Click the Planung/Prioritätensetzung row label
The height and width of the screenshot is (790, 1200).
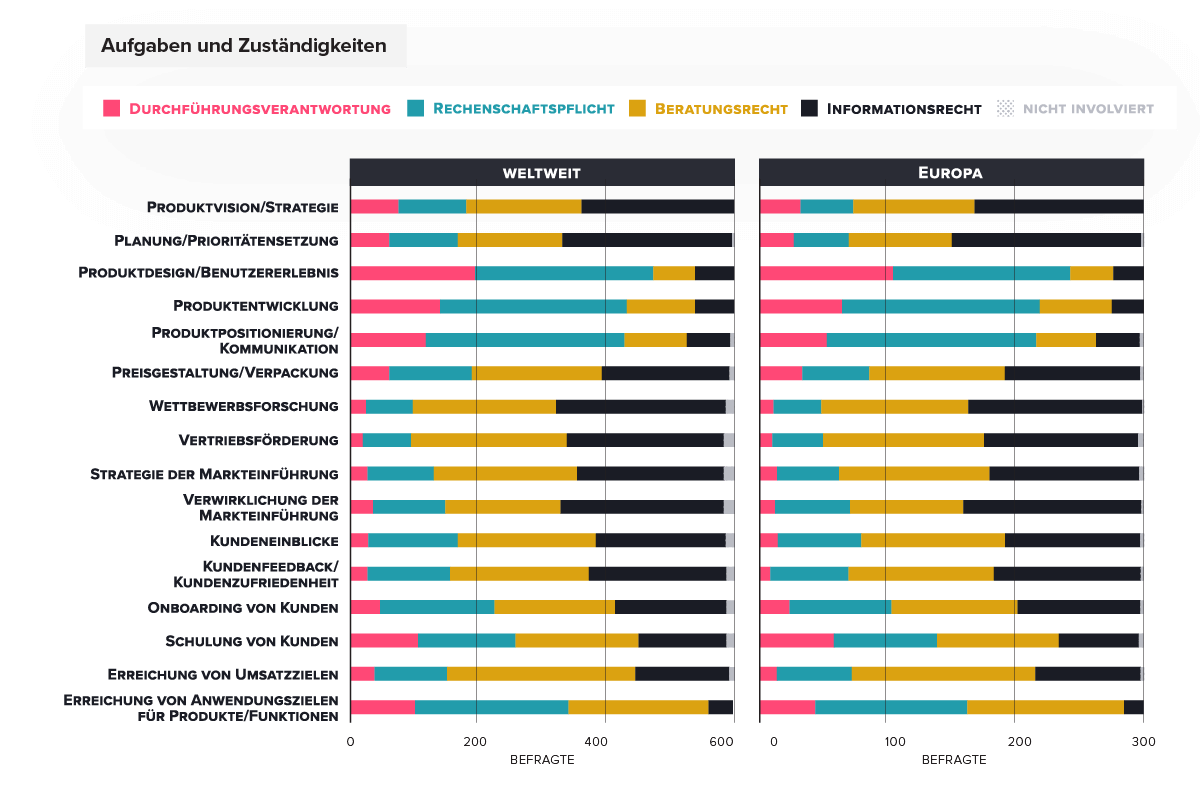click(x=226, y=240)
